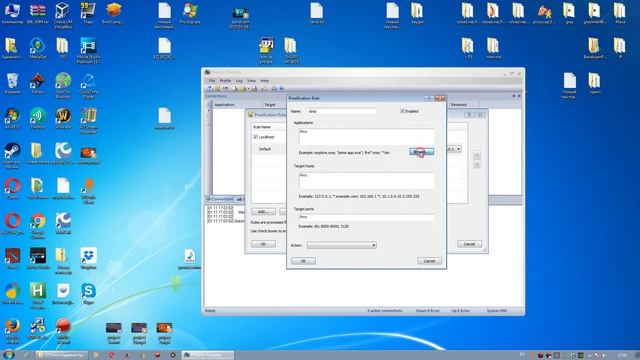The height and width of the screenshot is (360, 640).
Task: Click the Application column header
Action: click(224, 105)
